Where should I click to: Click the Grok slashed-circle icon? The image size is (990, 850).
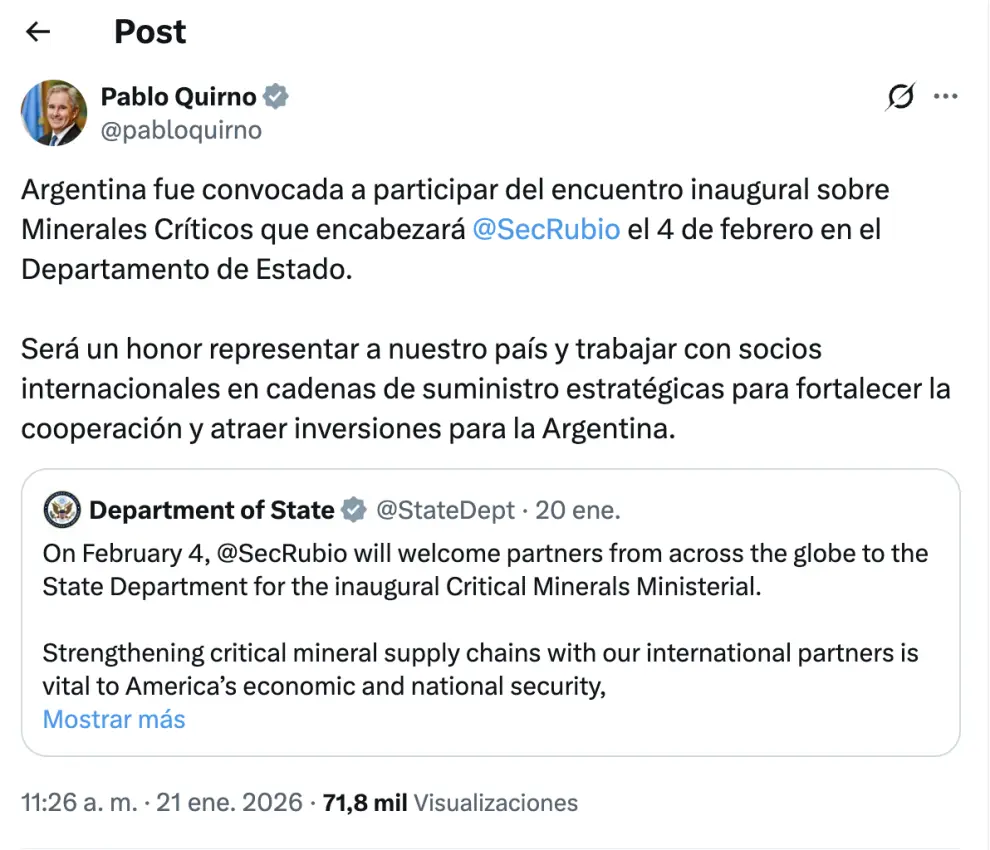tap(900, 97)
